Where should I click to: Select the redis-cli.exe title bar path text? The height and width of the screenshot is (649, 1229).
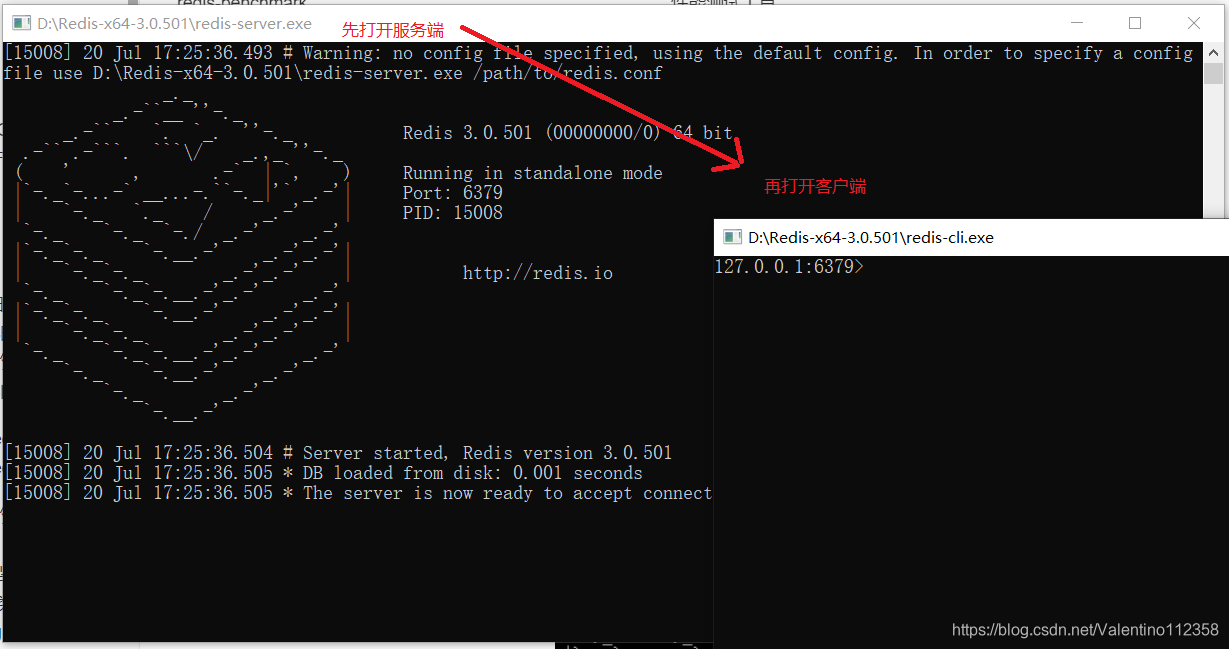pos(871,237)
